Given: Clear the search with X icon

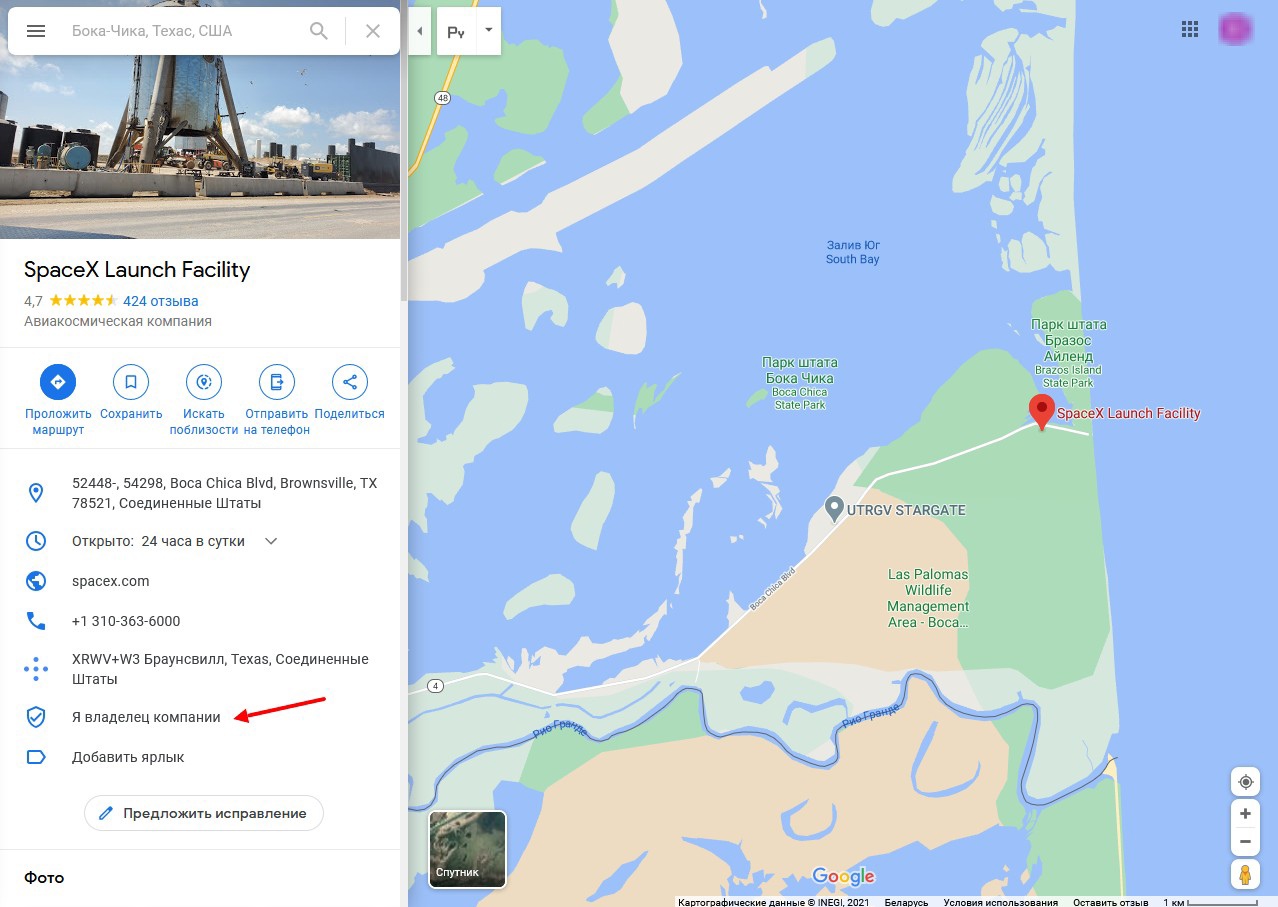Looking at the screenshot, I should (373, 31).
